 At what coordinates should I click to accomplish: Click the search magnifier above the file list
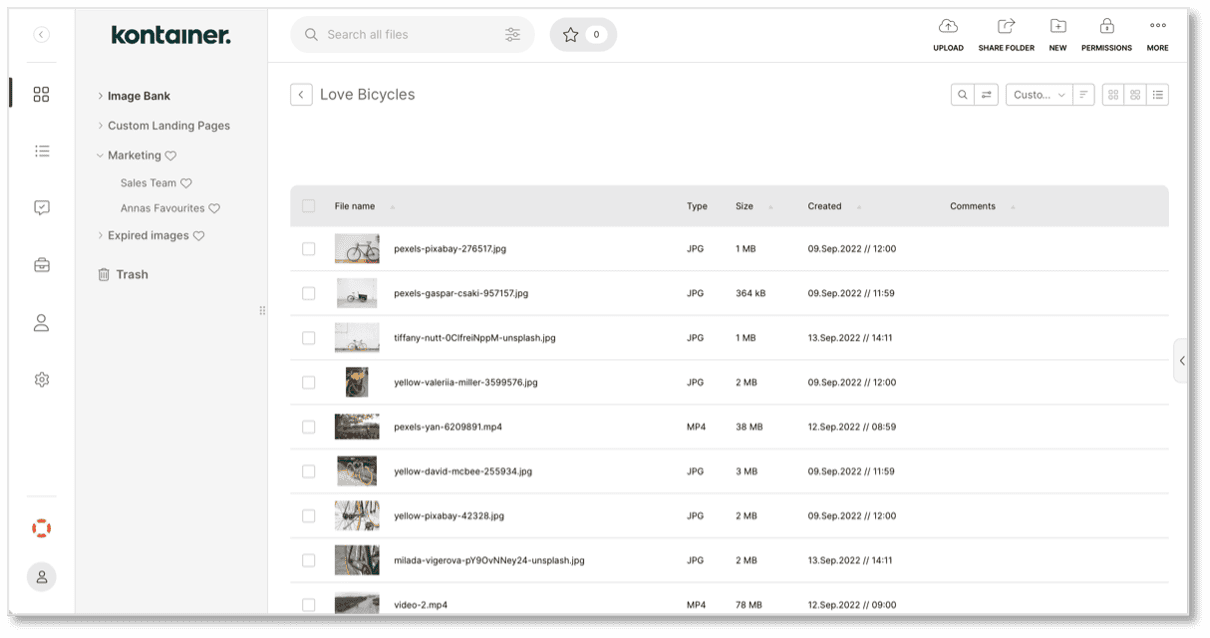click(961, 94)
